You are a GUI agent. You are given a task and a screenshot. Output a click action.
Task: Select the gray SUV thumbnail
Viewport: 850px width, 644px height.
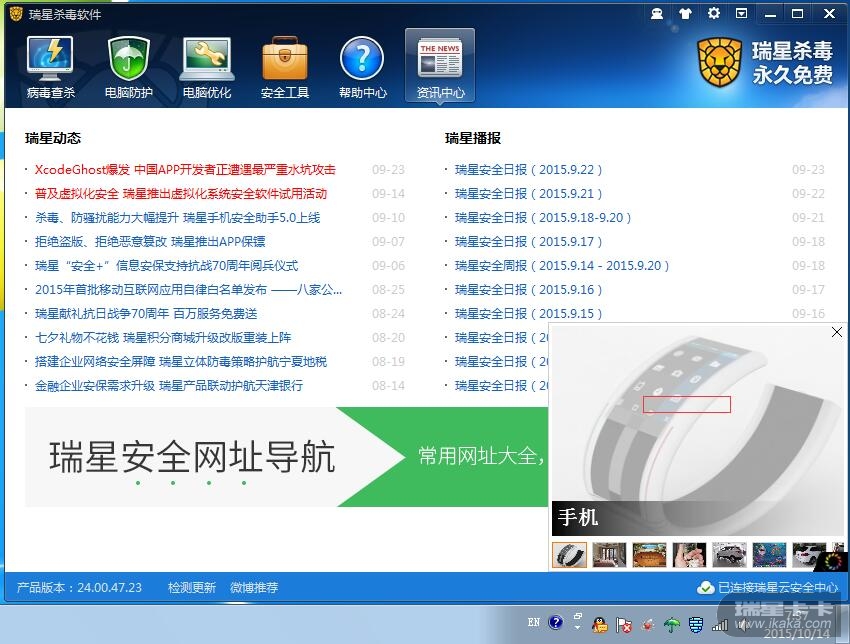pos(729,555)
